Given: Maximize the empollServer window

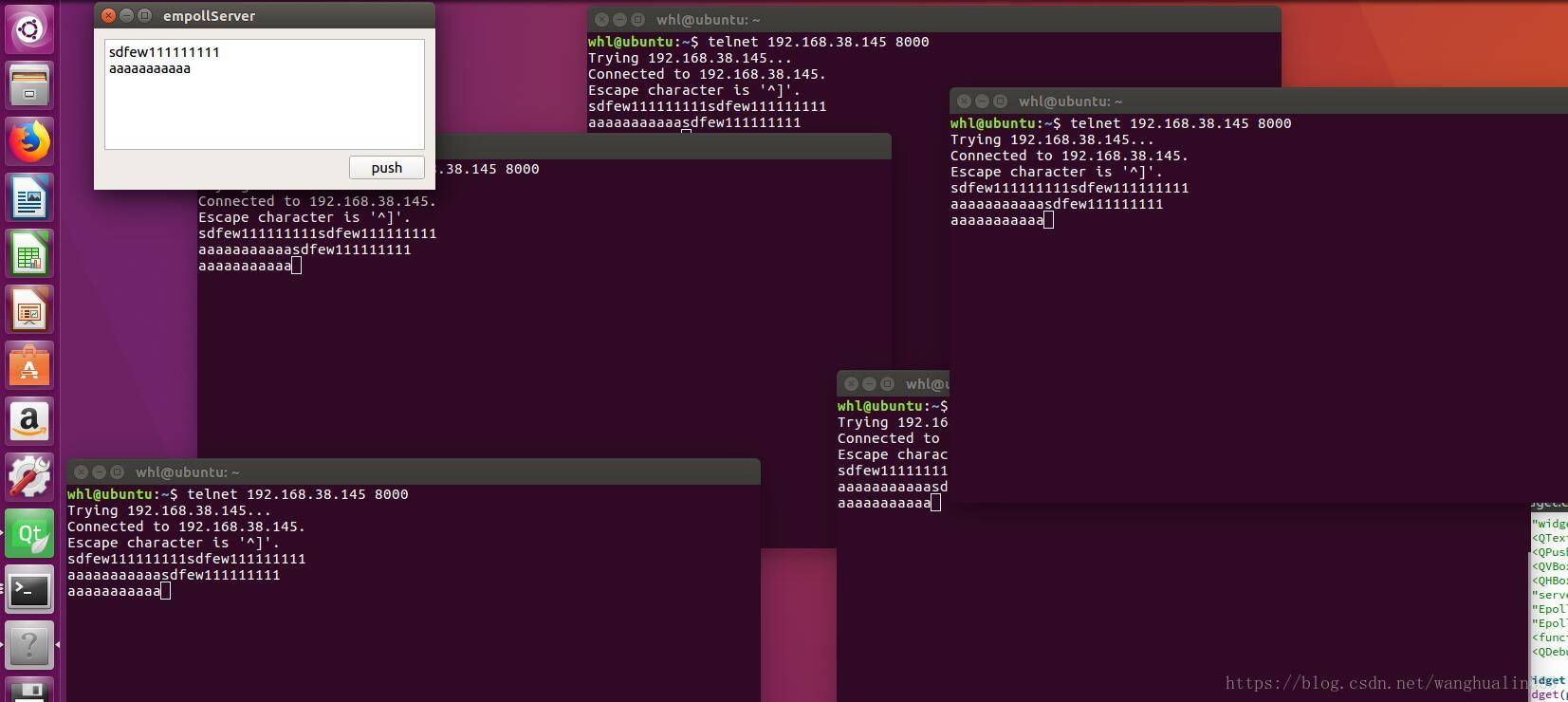Looking at the screenshot, I should point(145,15).
